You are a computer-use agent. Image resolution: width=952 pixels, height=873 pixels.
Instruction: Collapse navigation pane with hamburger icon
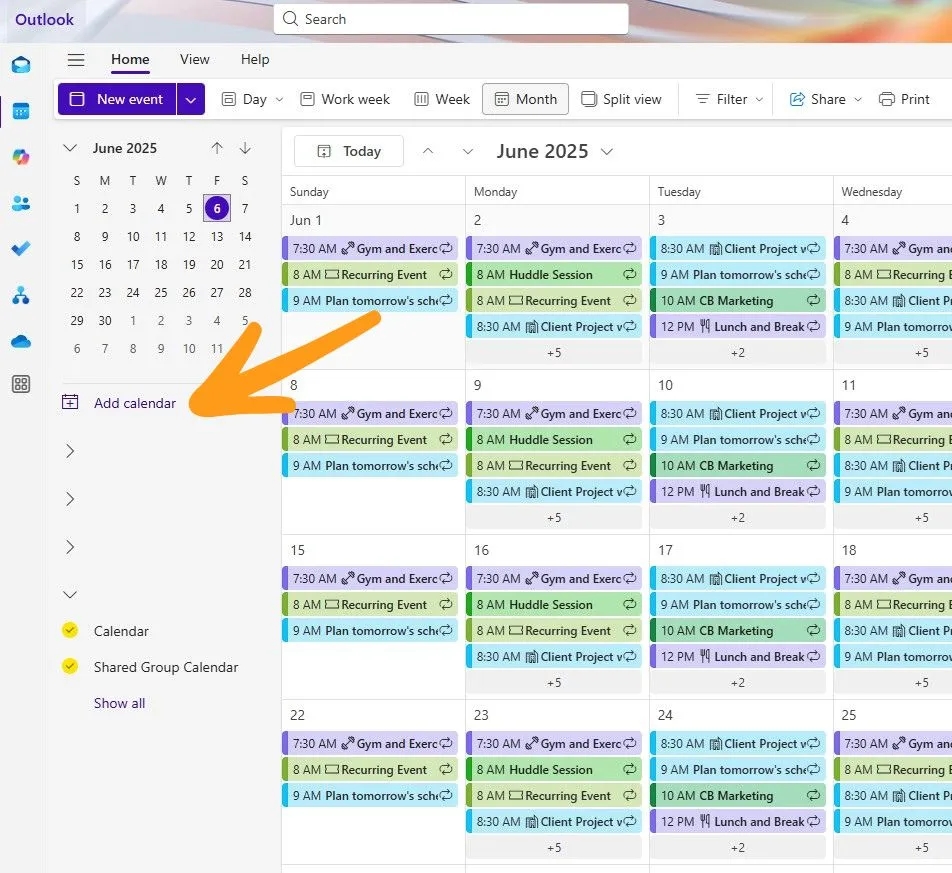coord(76,60)
